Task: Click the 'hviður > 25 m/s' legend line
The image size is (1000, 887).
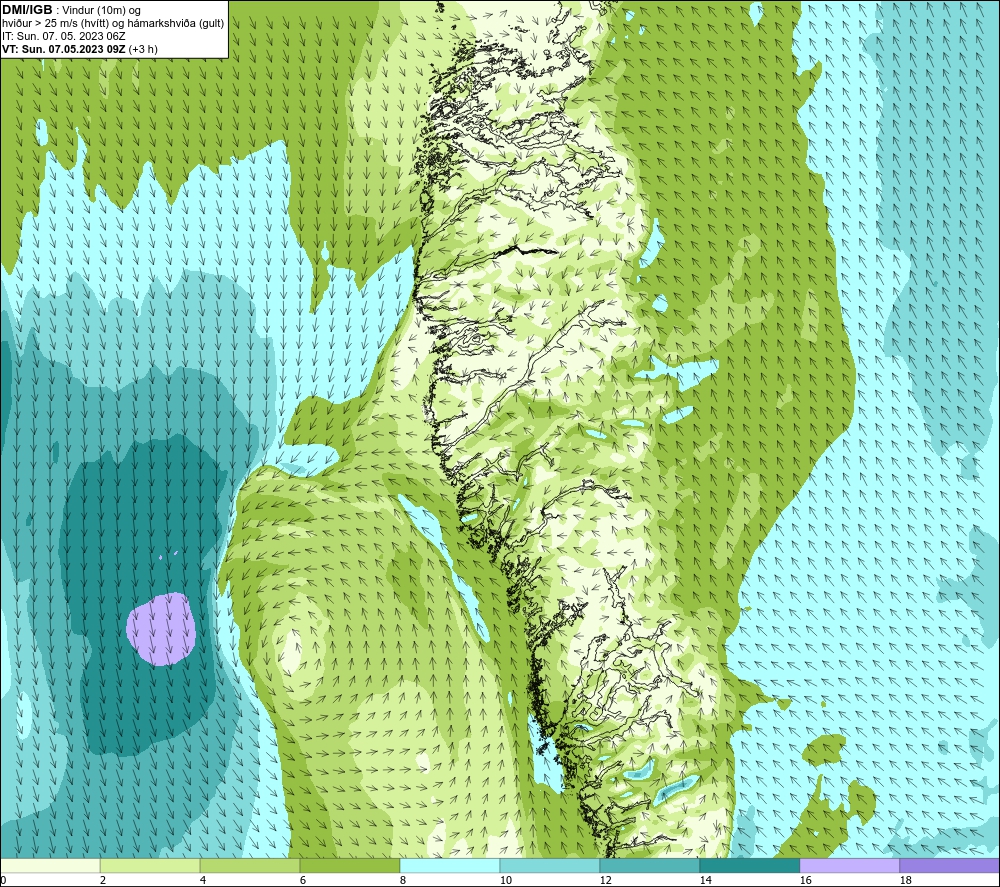Action: pos(113,24)
